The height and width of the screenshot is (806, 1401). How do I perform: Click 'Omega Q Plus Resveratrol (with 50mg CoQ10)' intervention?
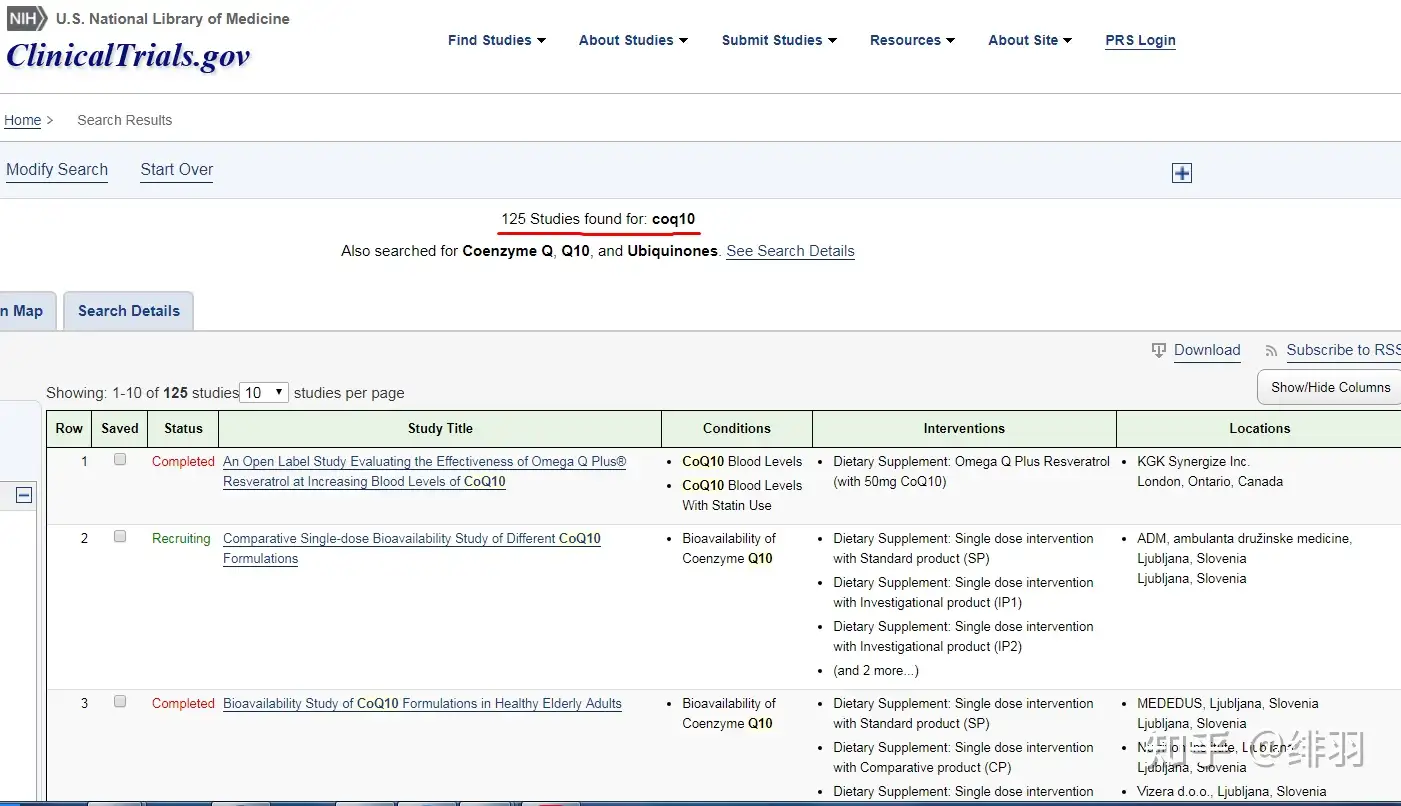pos(971,471)
